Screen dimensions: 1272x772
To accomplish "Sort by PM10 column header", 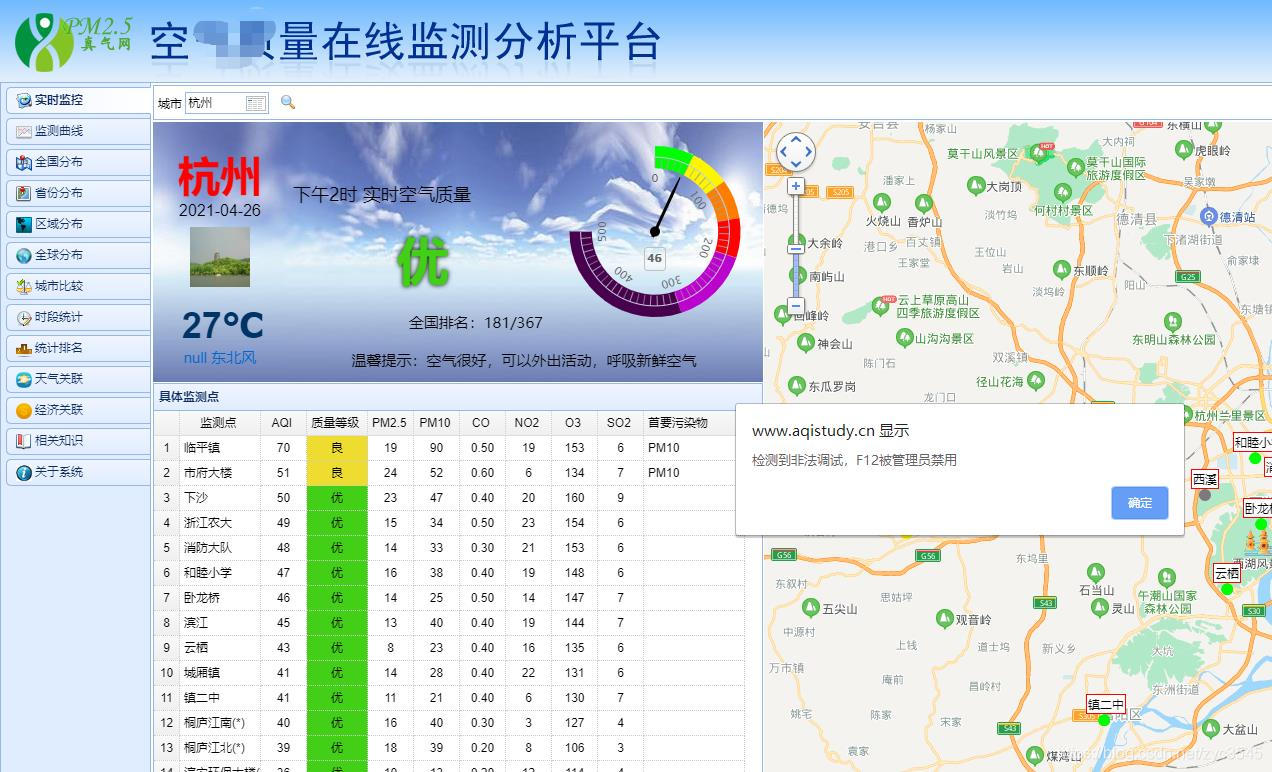I will coord(435,423).
